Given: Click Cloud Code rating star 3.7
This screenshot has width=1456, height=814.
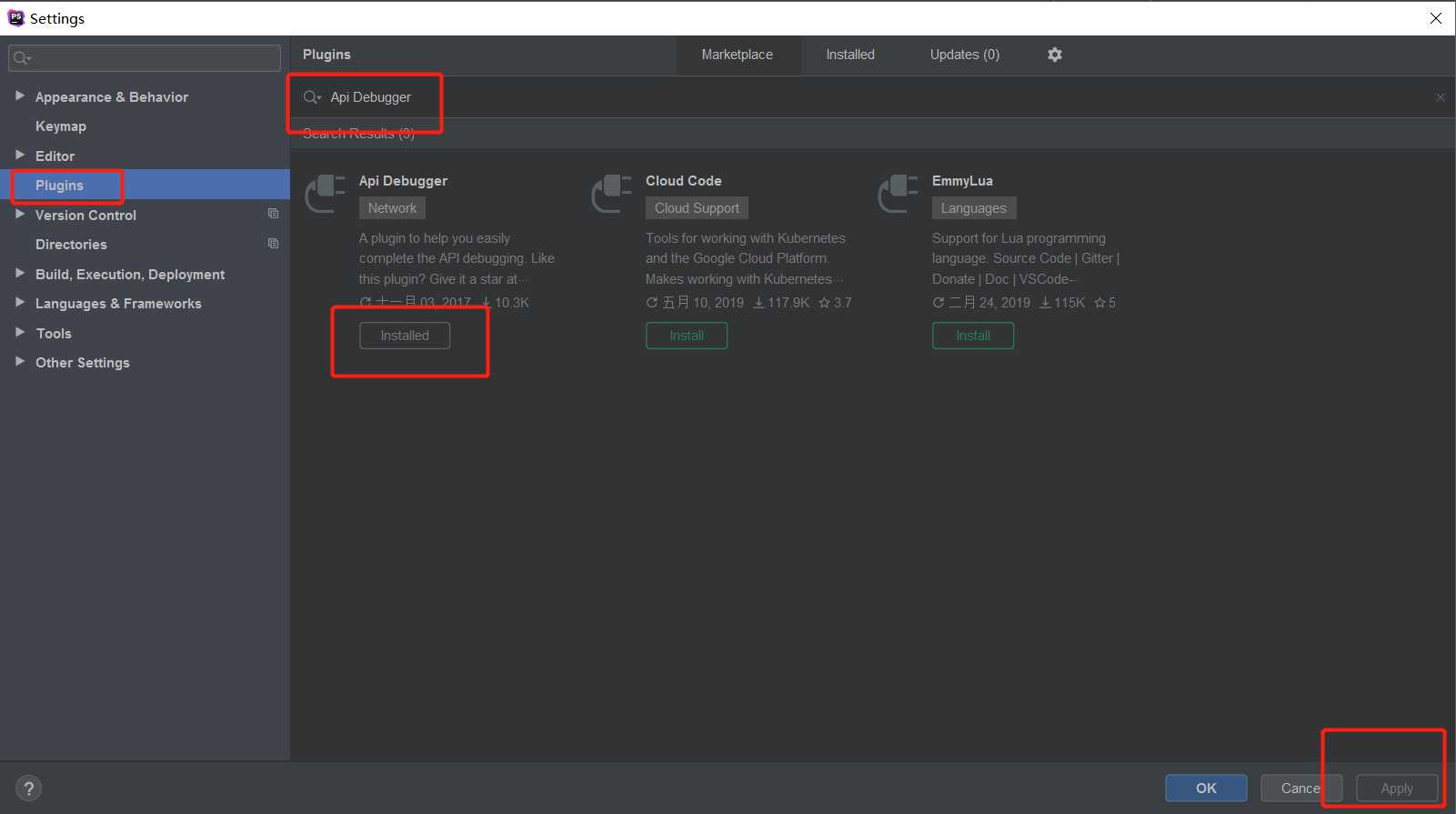Looking at the screenshot, I should click(x=835, y=303).
